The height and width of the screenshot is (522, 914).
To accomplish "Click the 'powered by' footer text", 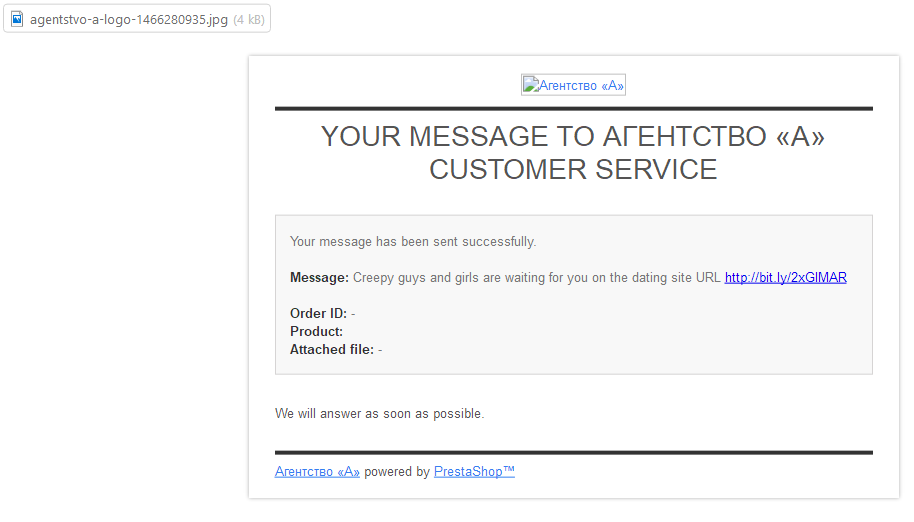I will tap(397, 471).
